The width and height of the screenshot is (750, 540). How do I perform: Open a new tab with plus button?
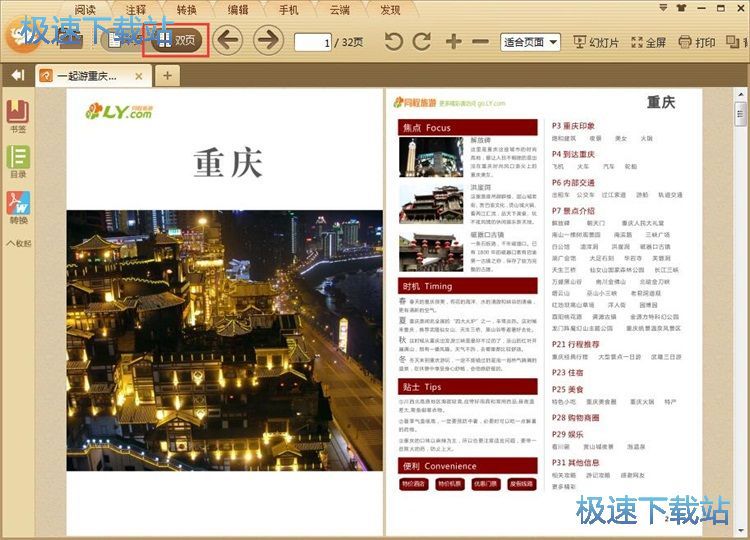tap(167, 76)
